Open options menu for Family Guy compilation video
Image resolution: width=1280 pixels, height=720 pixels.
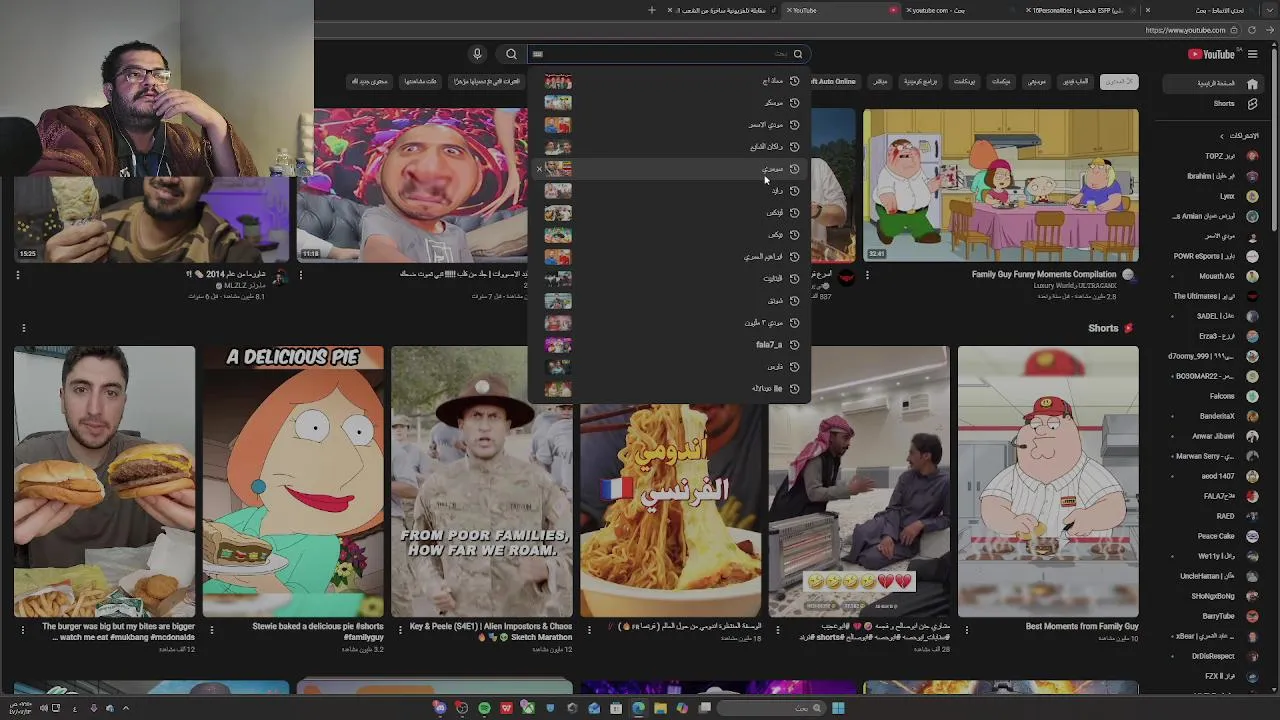[x=867, y=275]
